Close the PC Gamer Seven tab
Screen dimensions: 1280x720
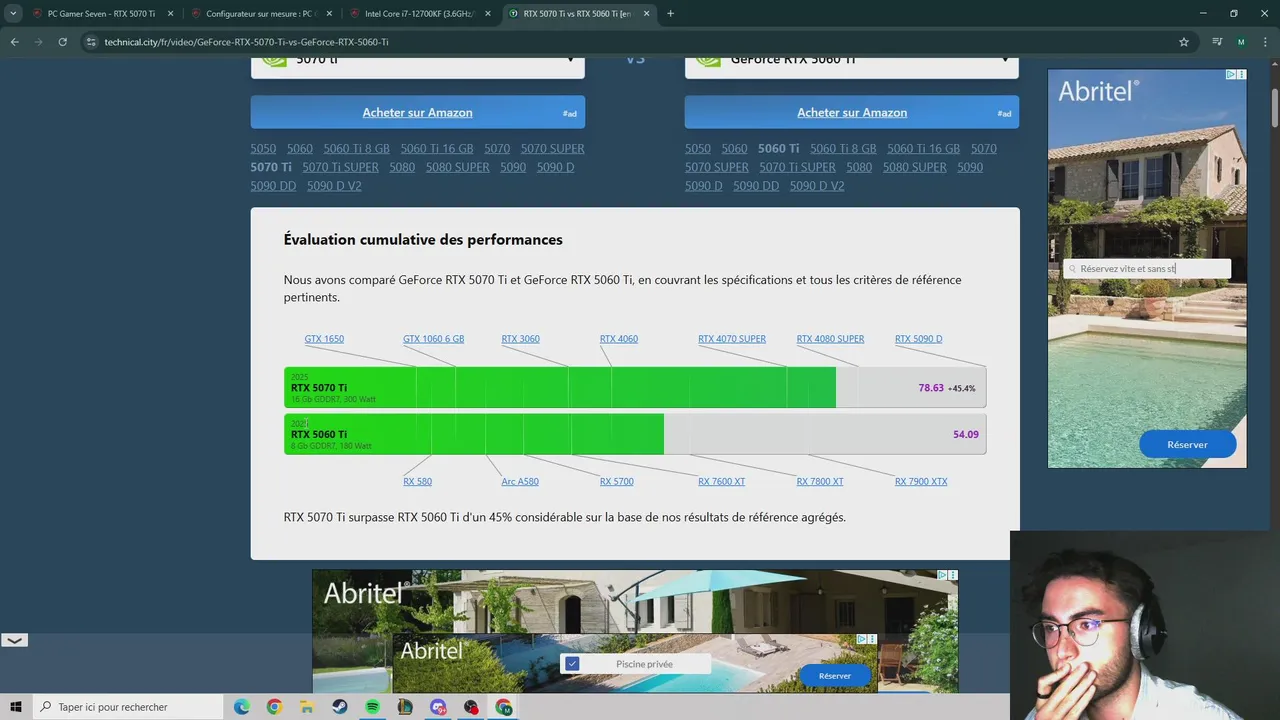click(x=171, y=14)
